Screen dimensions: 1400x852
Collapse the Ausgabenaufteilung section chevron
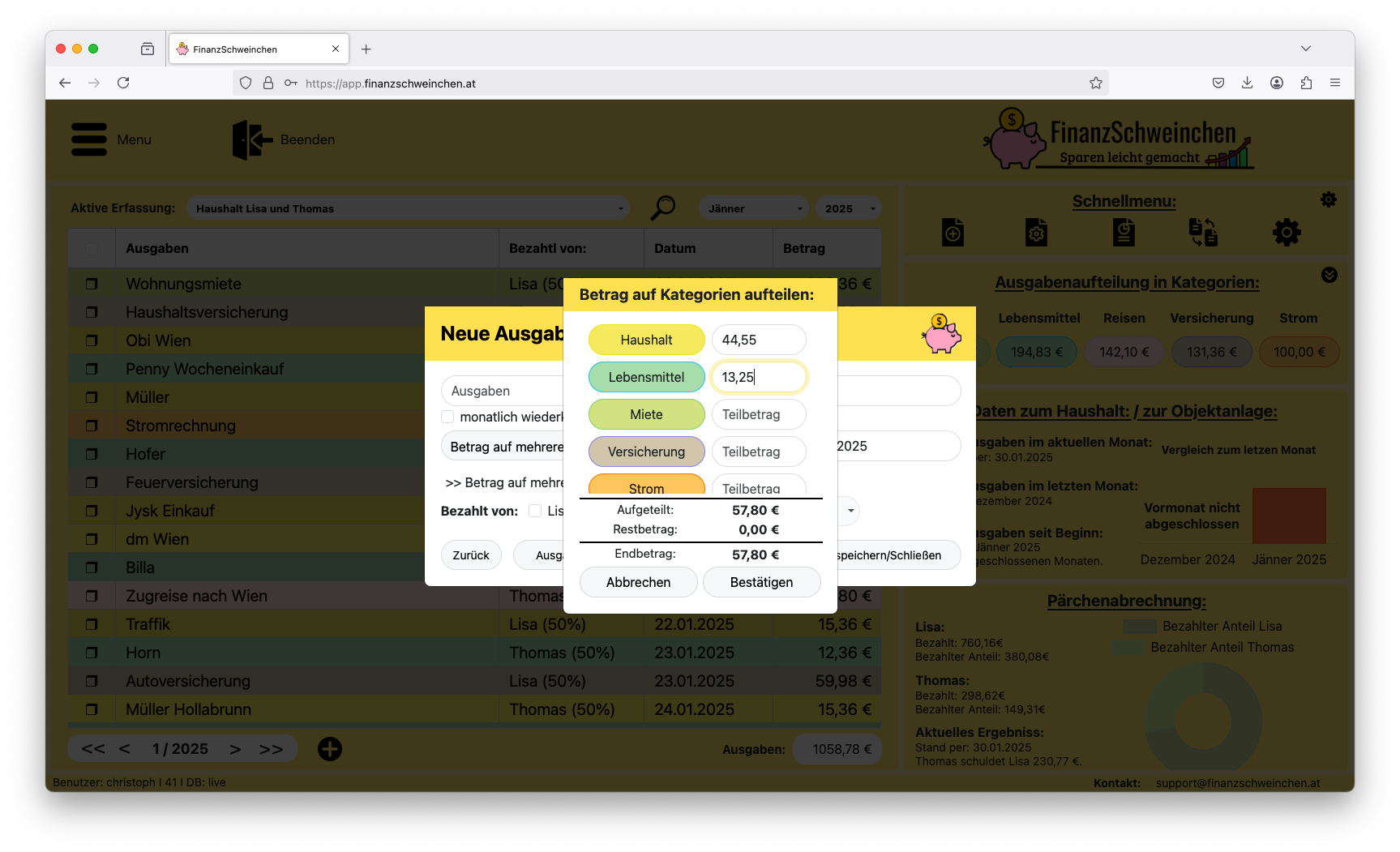1329,276
